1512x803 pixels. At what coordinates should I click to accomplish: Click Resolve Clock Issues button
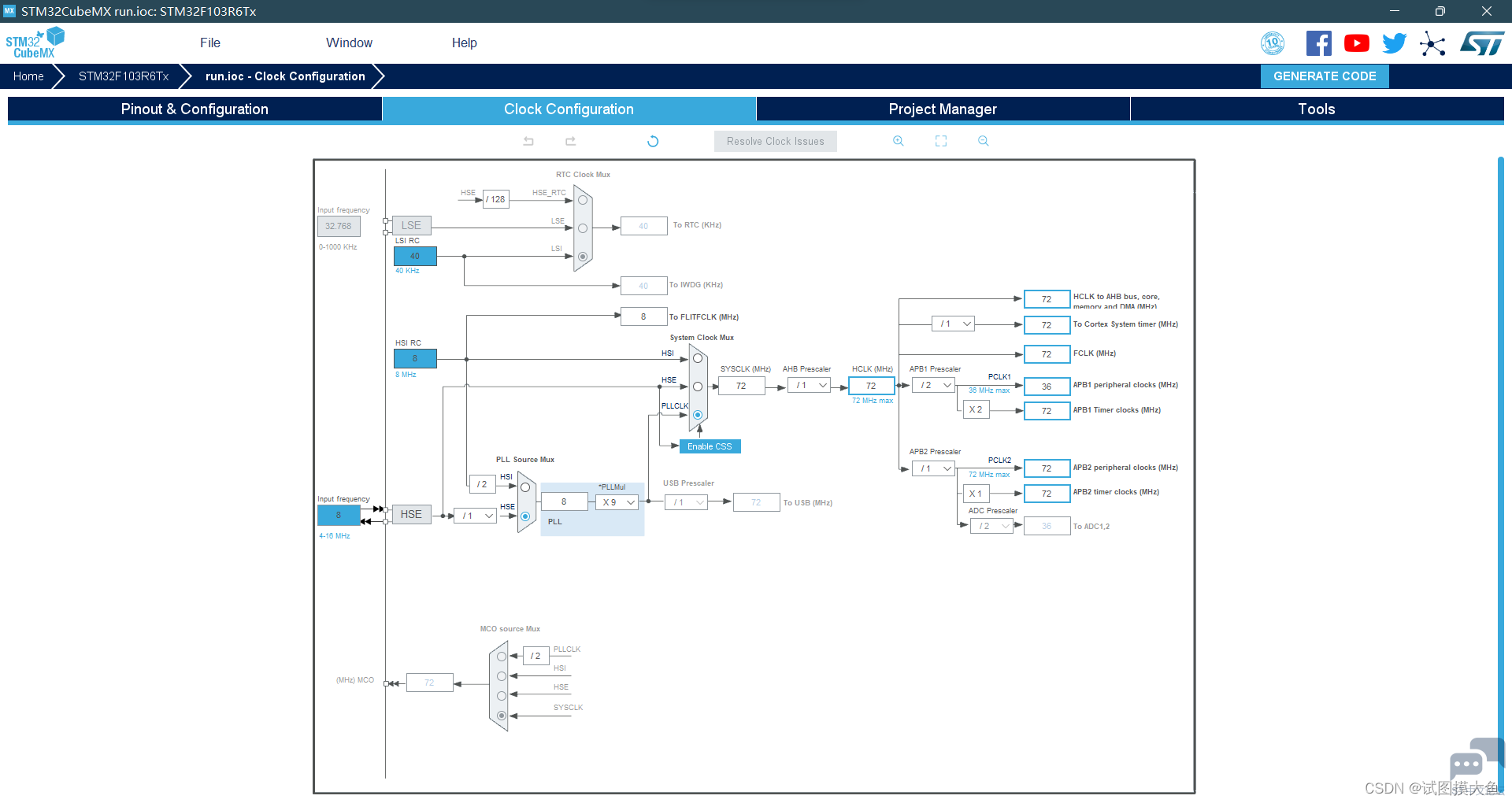(x=776, y=142)
